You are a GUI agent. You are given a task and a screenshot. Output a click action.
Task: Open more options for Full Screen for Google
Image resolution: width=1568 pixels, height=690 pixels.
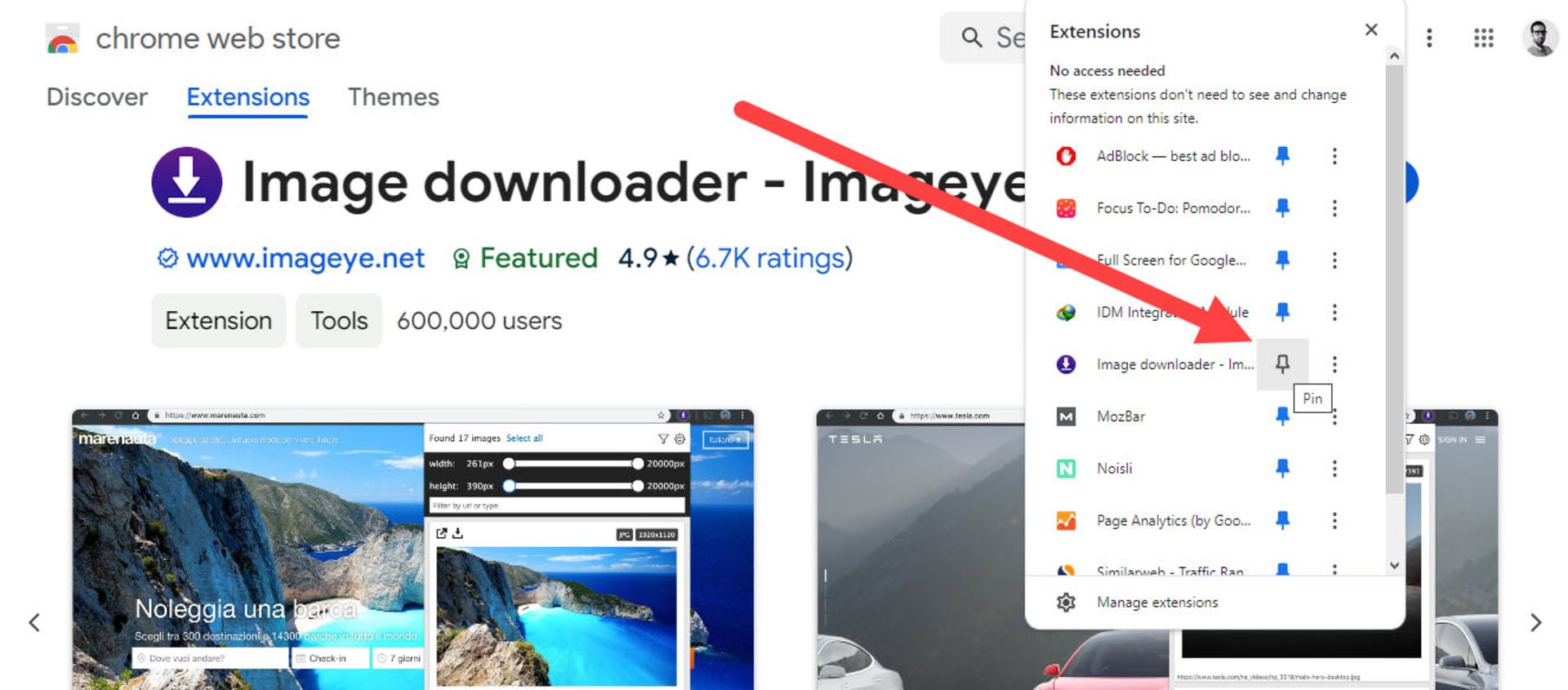tap(1334, 260)
